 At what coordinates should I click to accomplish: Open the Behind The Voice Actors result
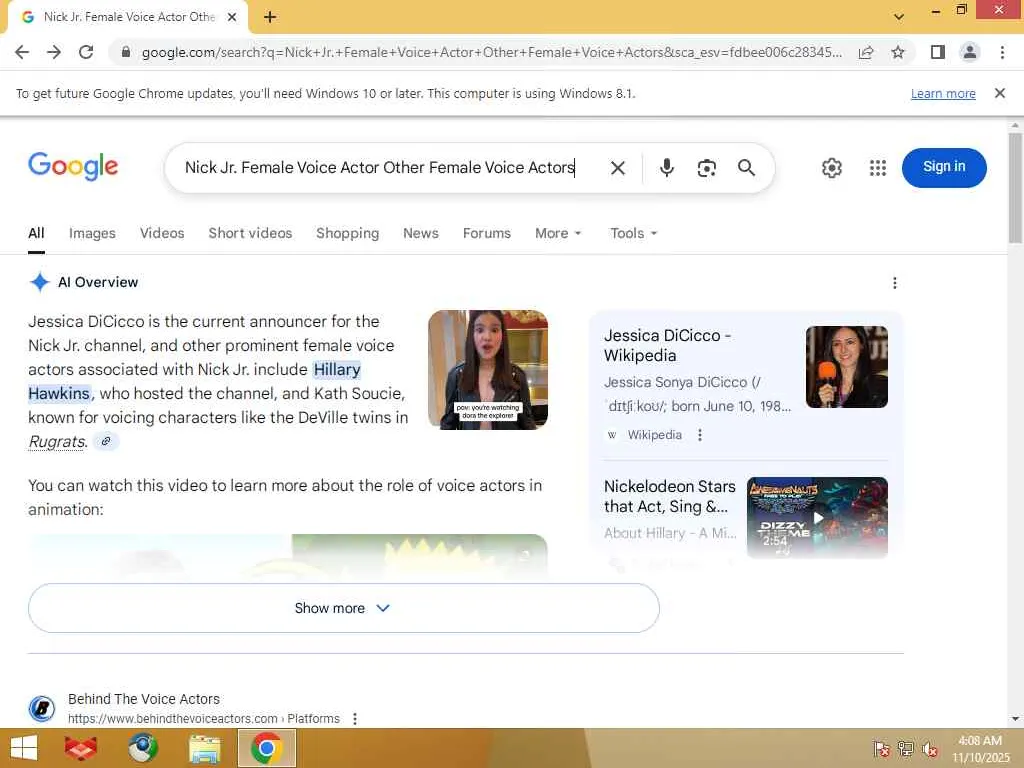tap(144, 699)
